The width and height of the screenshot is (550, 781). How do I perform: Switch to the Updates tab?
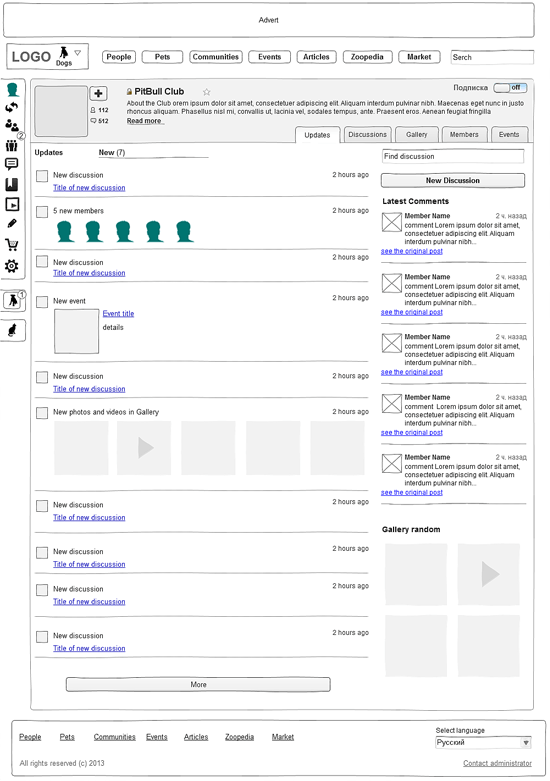click(317, 135)
